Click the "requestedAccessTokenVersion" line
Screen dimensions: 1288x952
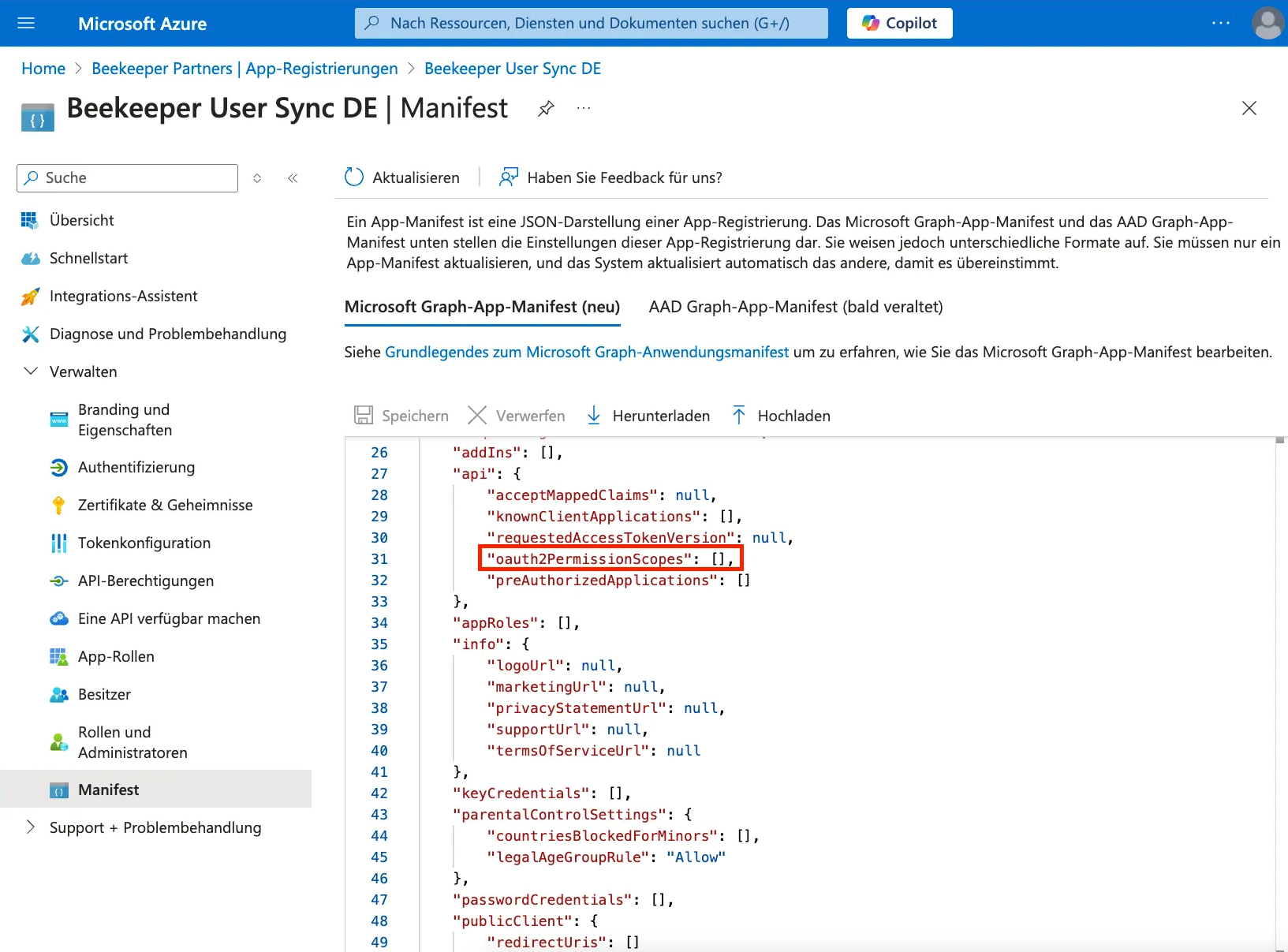pyautogui.click(x=640, y=538)
